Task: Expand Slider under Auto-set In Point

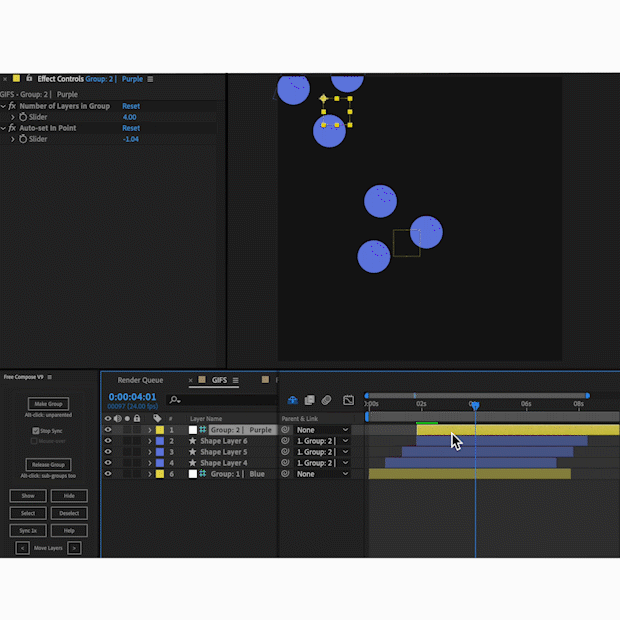Action: (x=13, y=139)
